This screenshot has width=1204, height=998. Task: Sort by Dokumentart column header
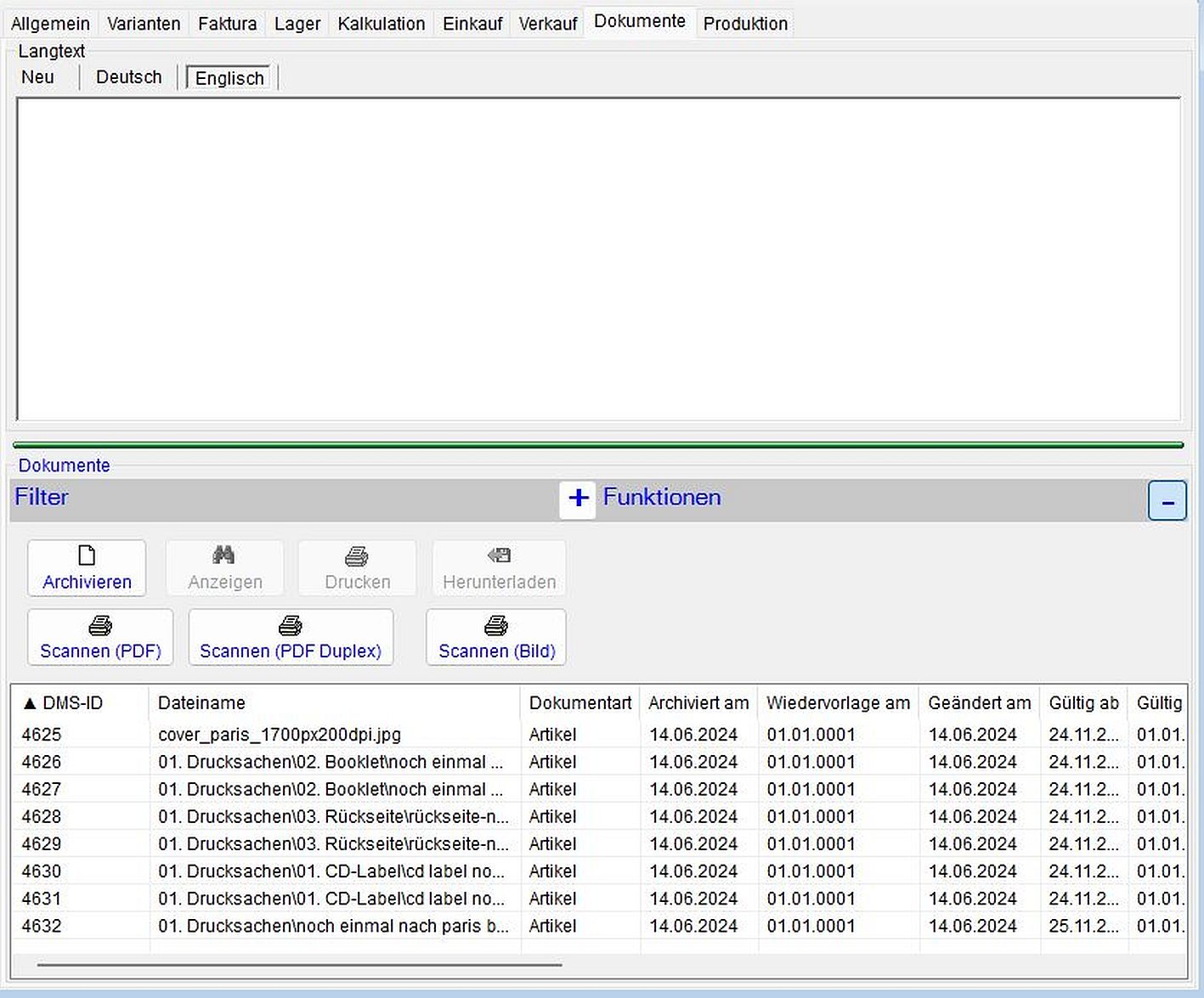[x=580, y=703]
